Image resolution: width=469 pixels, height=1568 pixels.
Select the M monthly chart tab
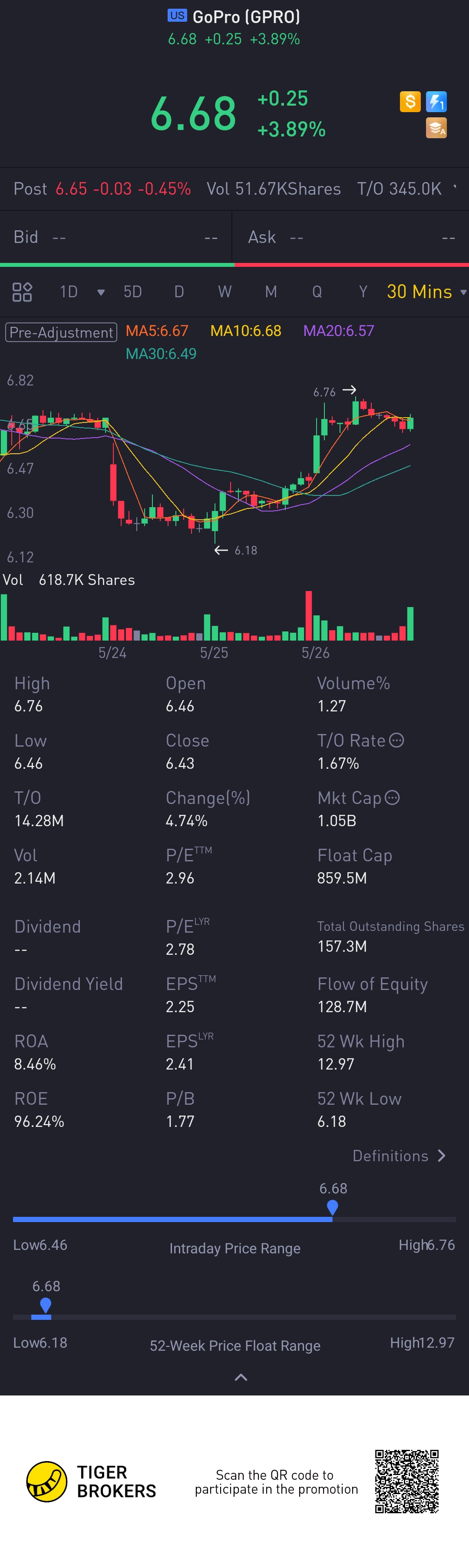(271, 292)
